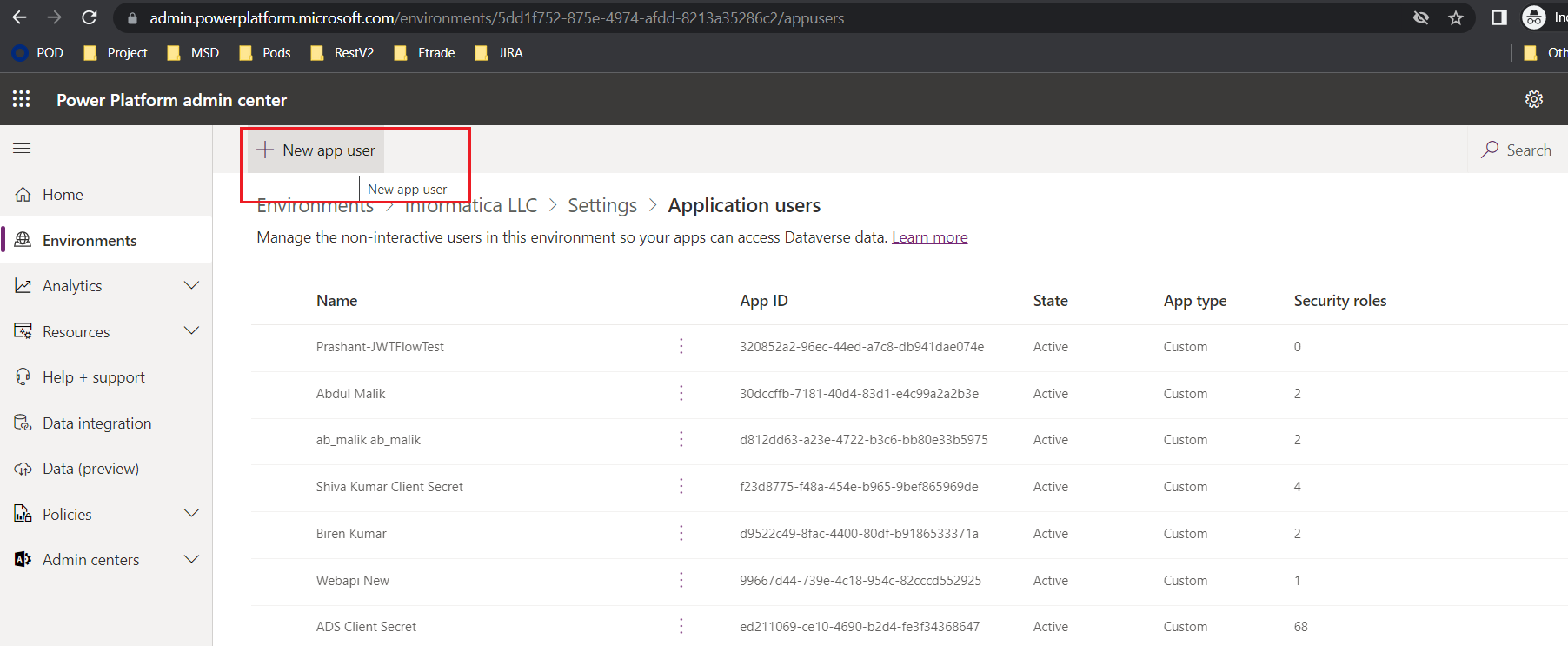Follow the Learn more link
1568x646 pixels.
(929, 237)
